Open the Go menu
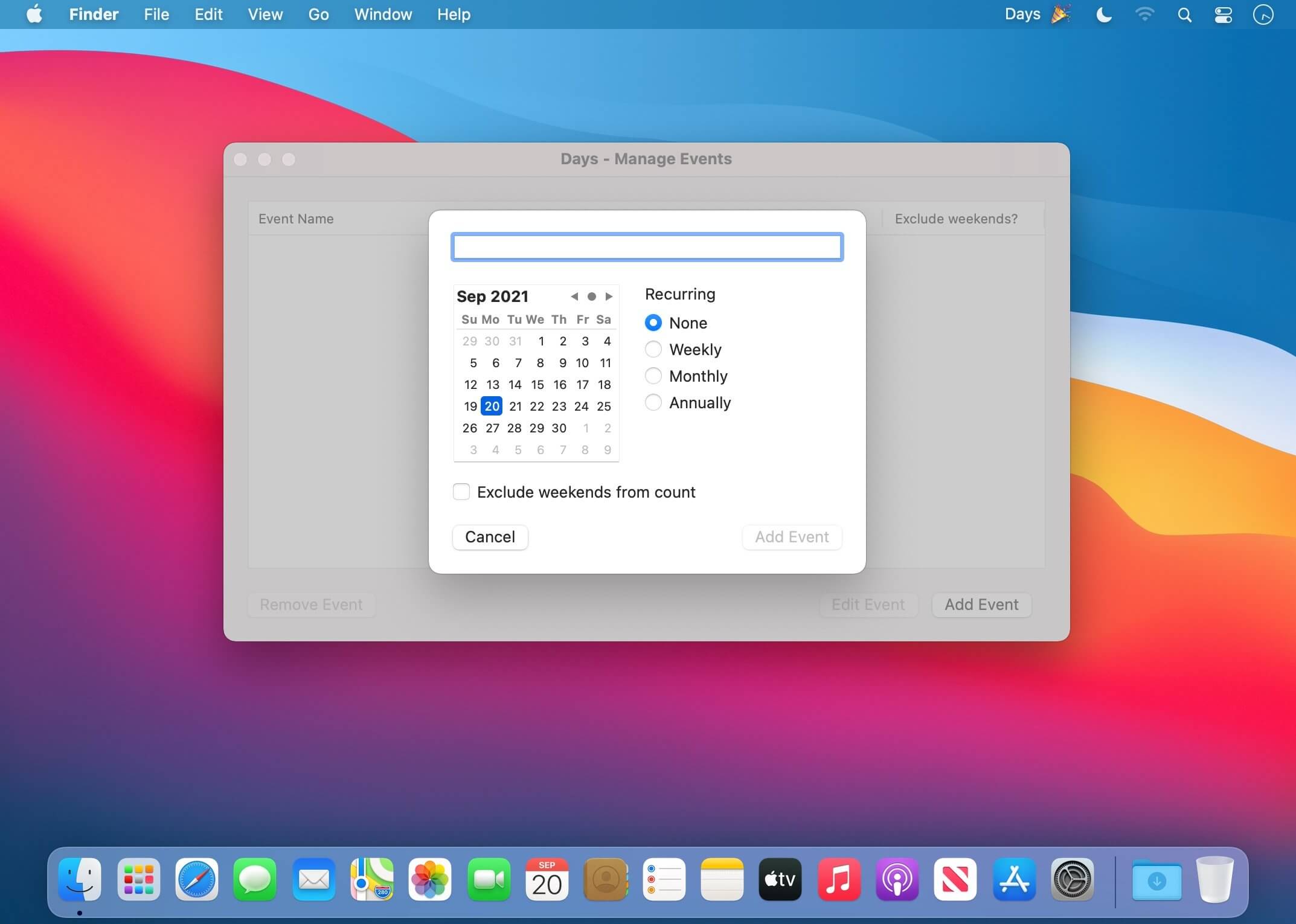 click(x=318, y=14)
